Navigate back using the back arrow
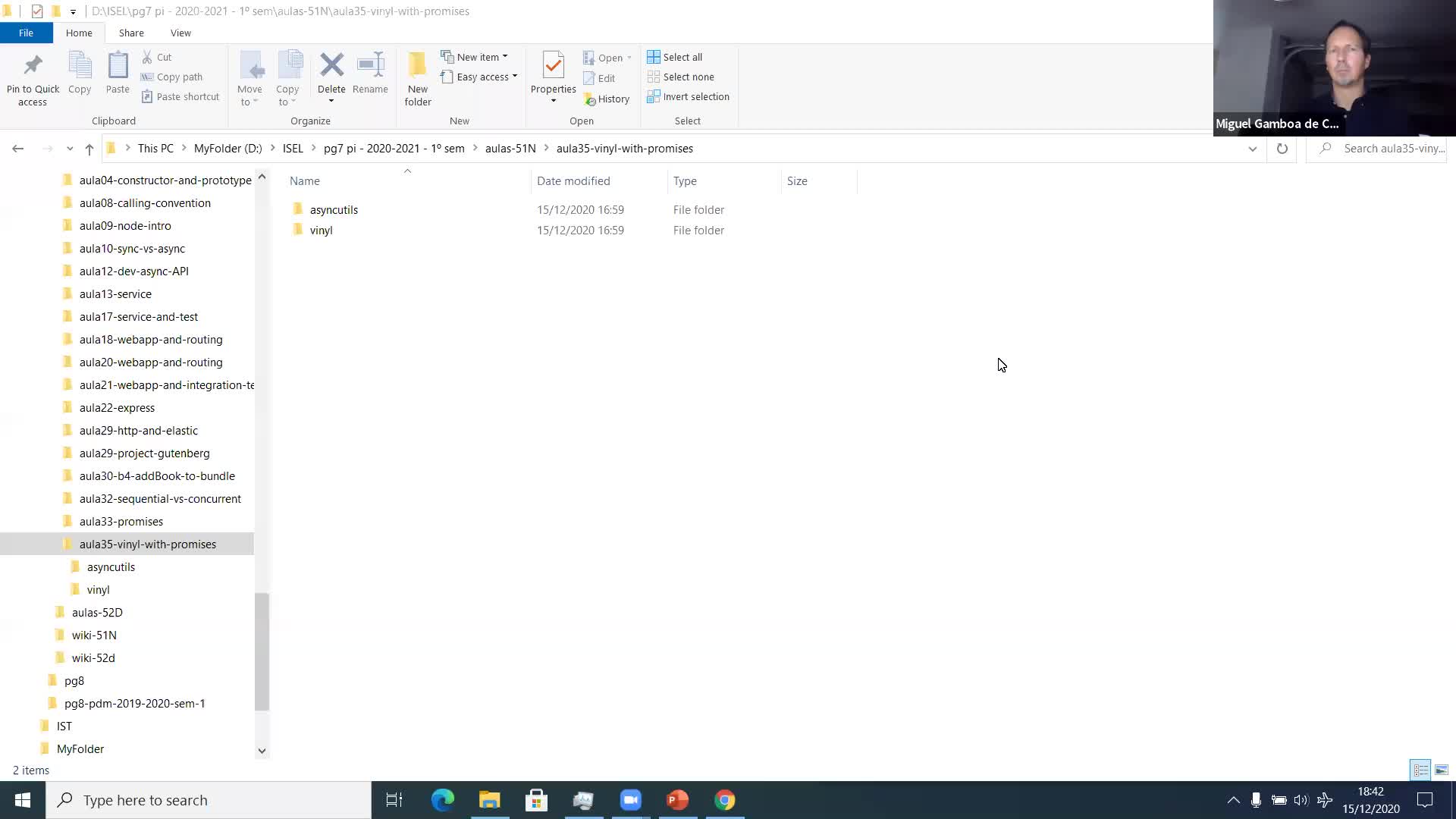The image size is (1456, 819). pos(18,149)
